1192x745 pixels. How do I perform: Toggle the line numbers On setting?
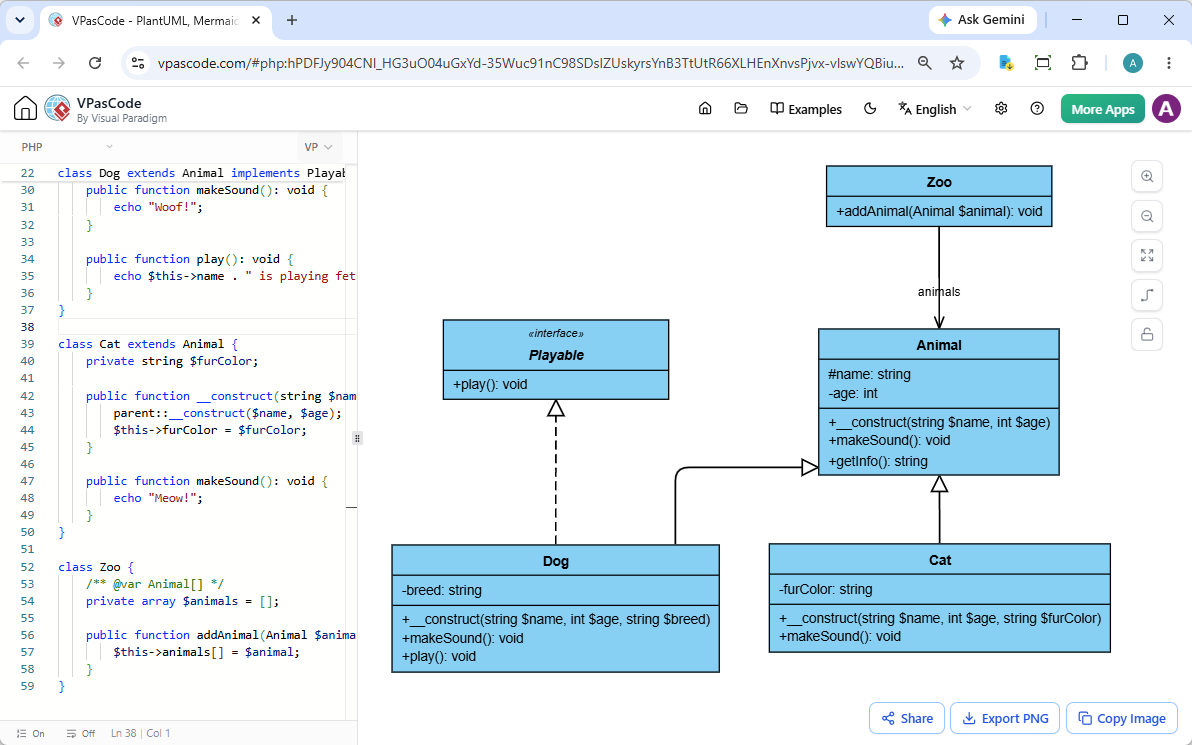click(30, 734)
